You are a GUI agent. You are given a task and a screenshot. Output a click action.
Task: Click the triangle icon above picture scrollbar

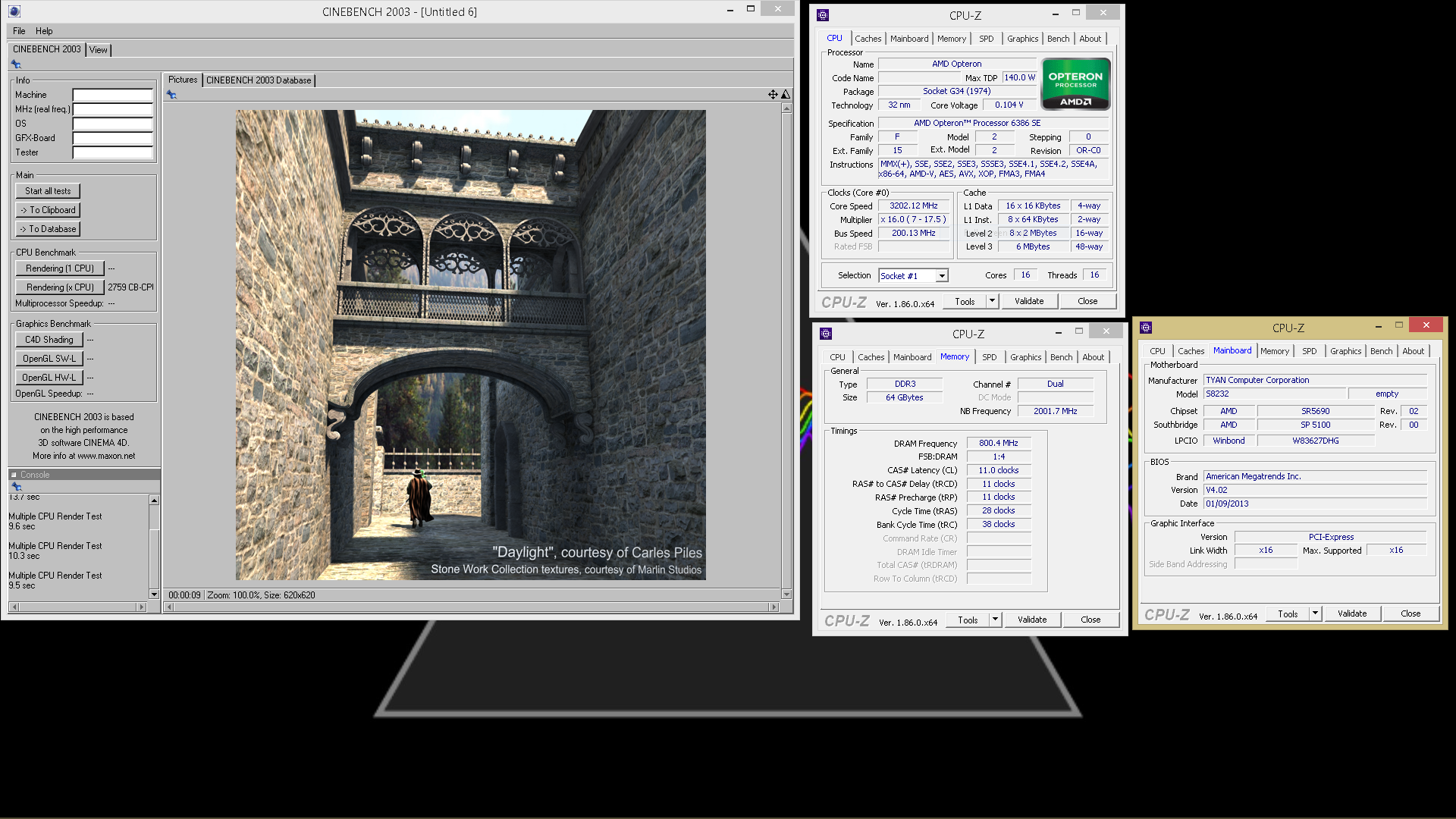pyautogui.click(x=786, y=95)
